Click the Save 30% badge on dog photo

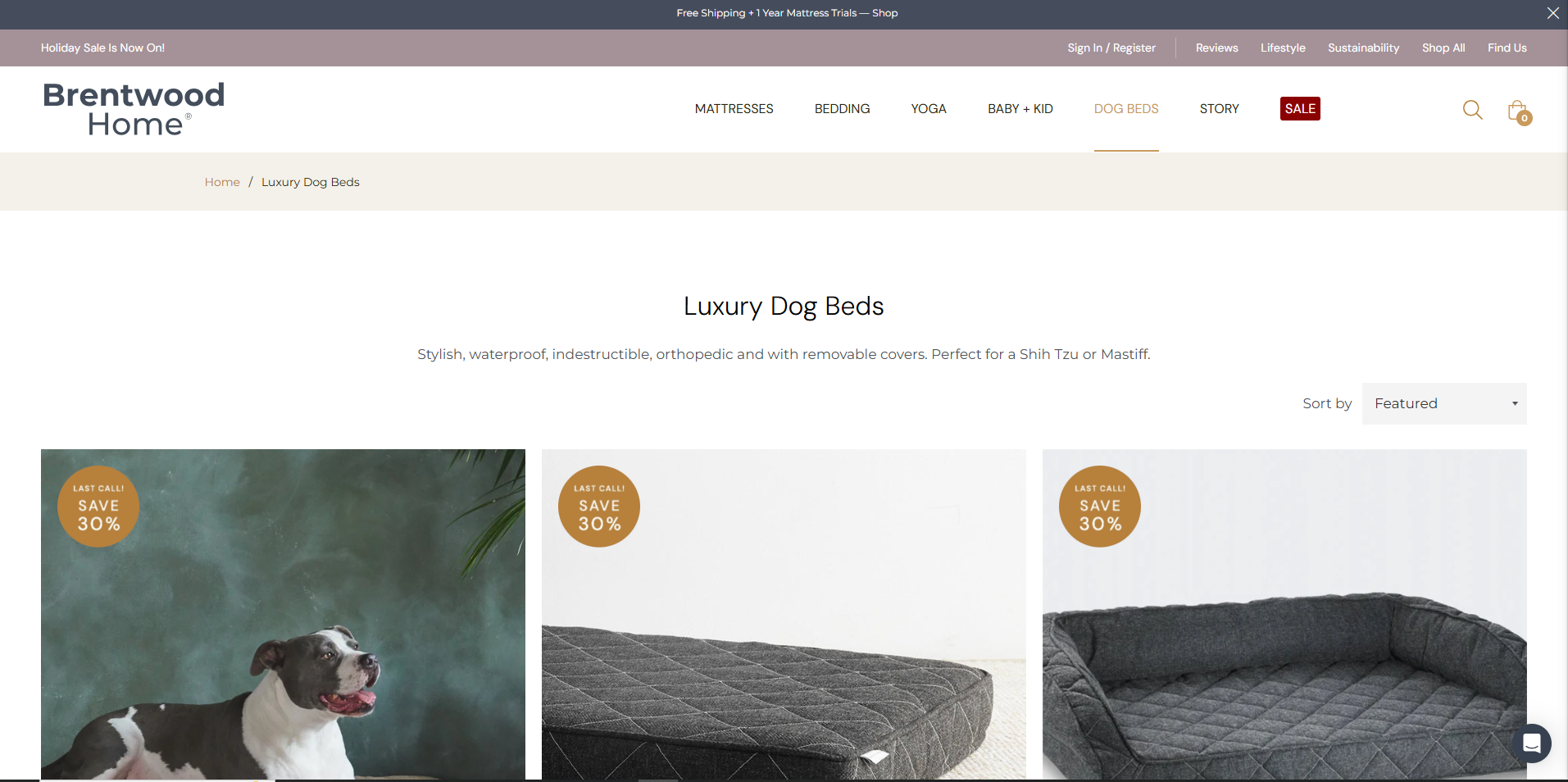pyautogui.click(x=98, y=507)
